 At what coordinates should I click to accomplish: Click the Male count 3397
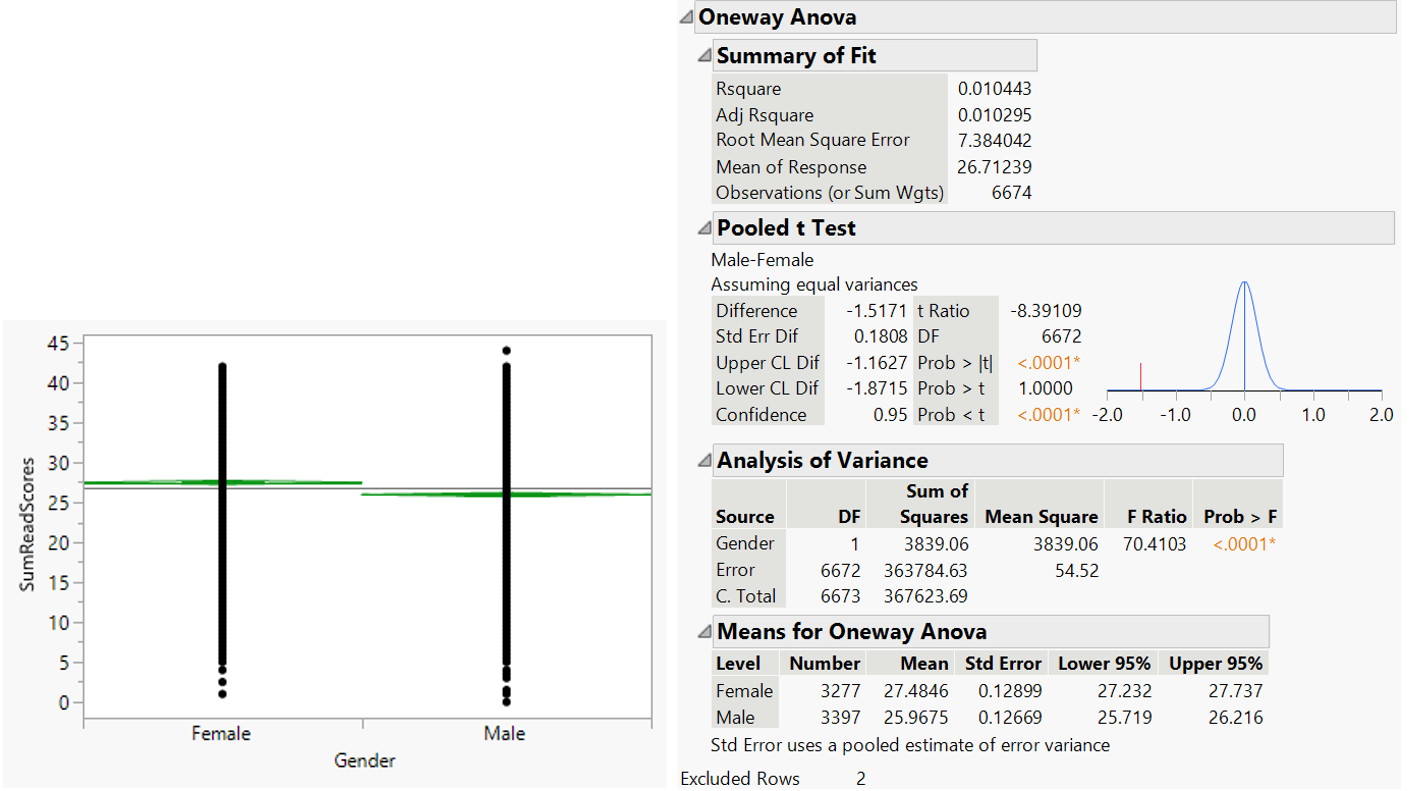840,717
